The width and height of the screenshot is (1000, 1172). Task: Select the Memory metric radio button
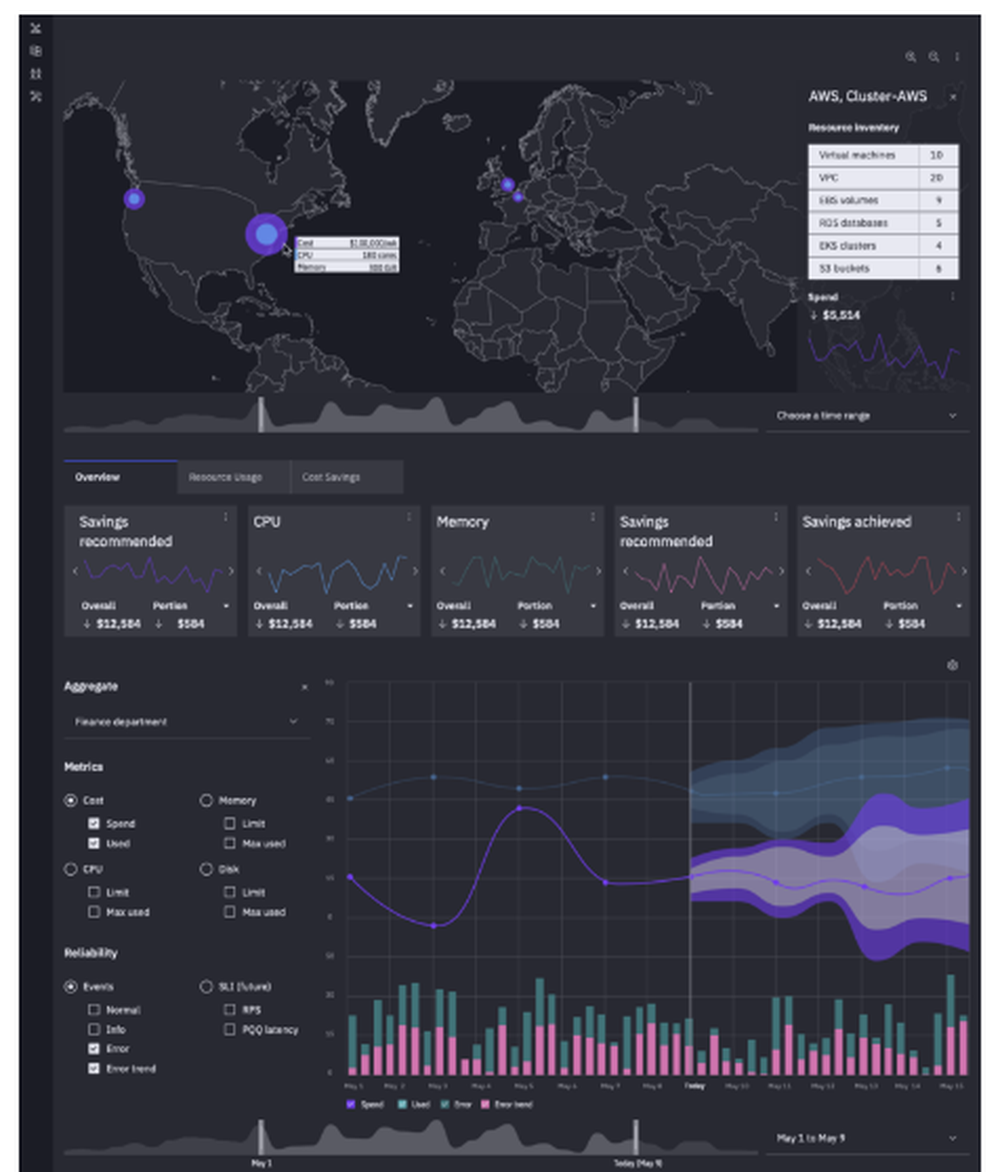click(x=206, y=801)
